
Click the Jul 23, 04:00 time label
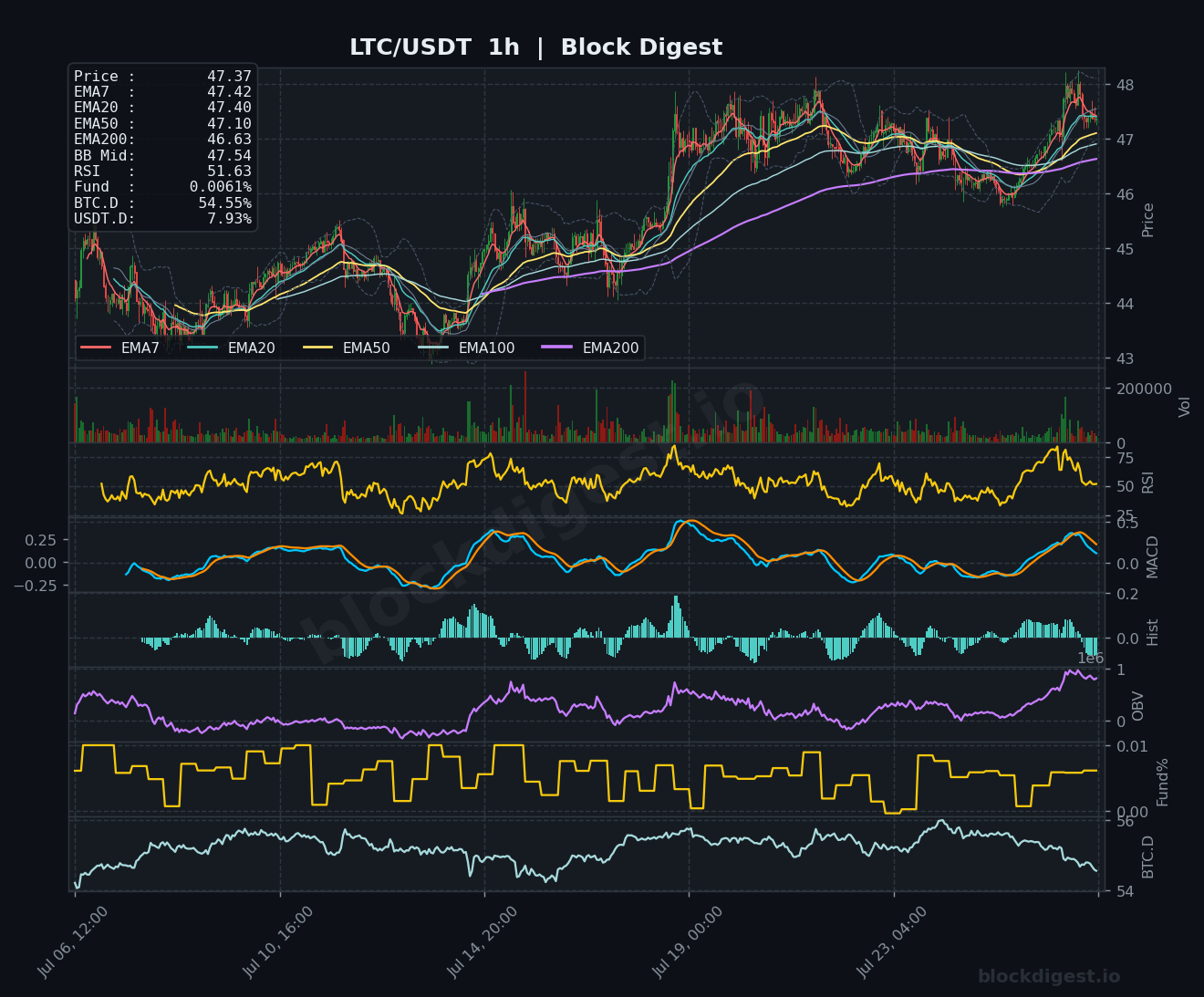(892, 941)
